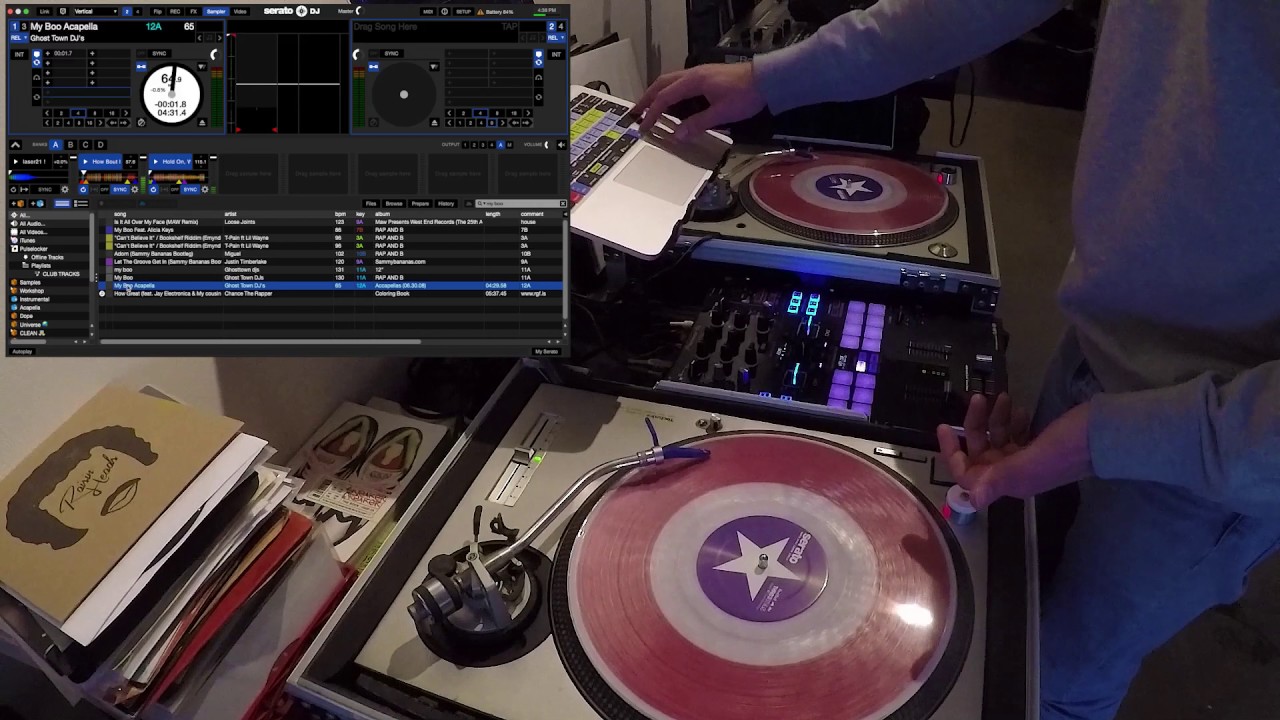The width and height of the screenshot is (1280, 720).
Task: Toggle the Sampler panel
Action: tap(216, 12)
